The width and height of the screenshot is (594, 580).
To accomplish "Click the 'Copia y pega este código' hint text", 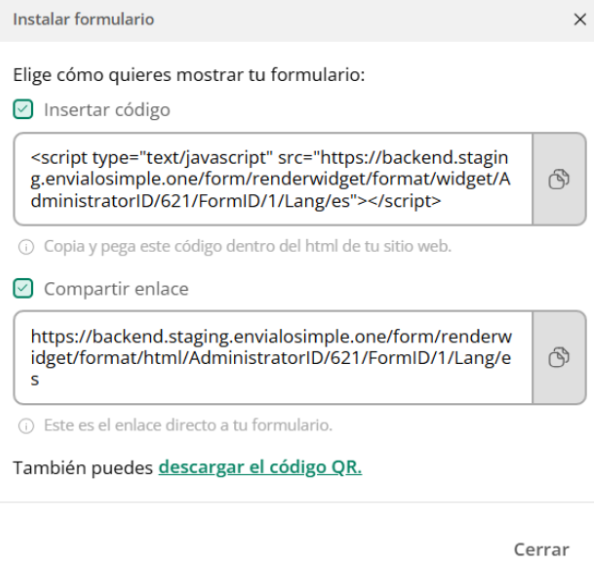I will (x=248, y=247).
